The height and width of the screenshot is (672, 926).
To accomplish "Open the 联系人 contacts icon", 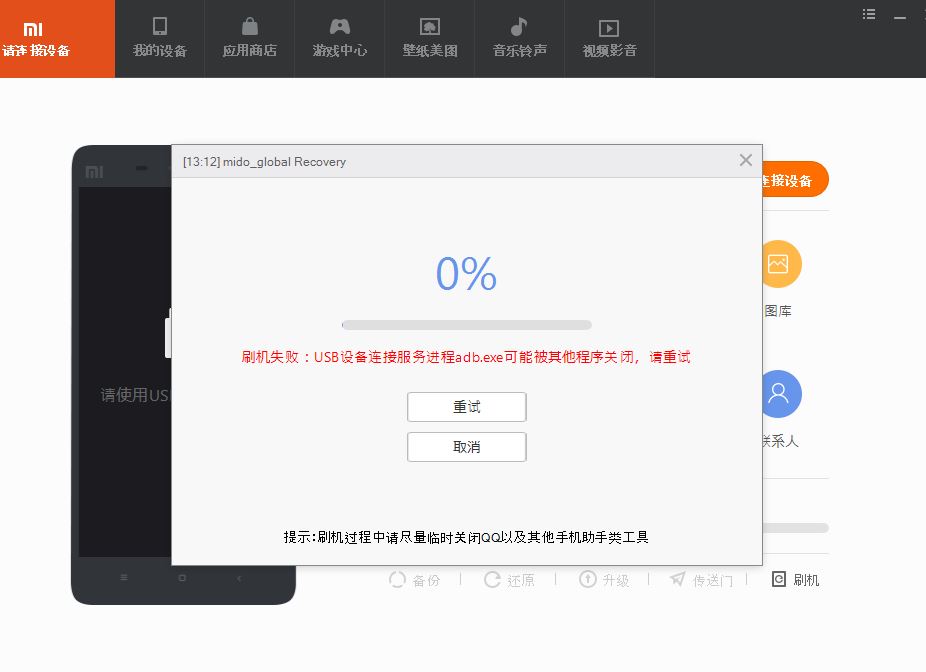I will coord(782,394).
